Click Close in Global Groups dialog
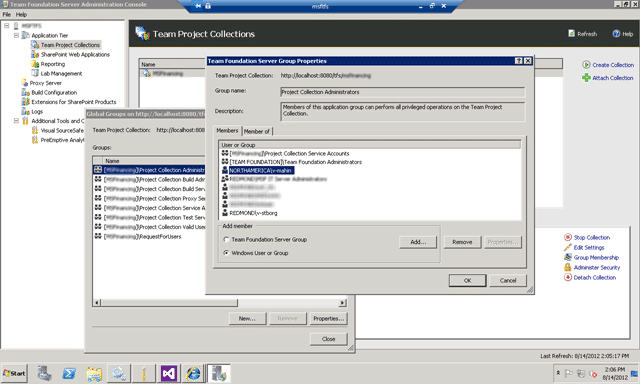The width and height of the screenshot is (640, 384). (x=329, y=339)
